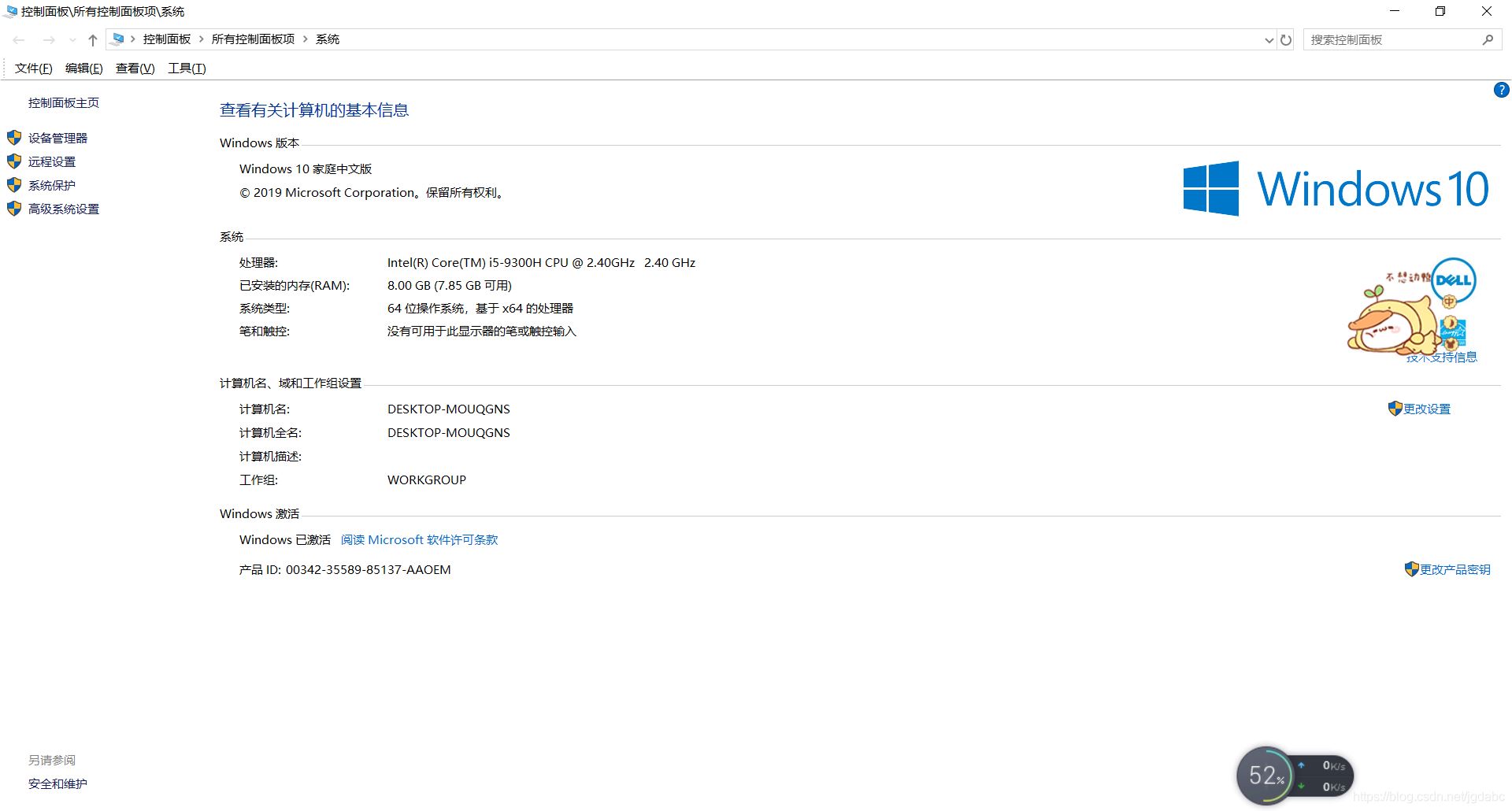Image resolution: width=1512 pixels, height=811 pixels.
Task: Go to 控制面板主页
Action: click(x=64, y=103)
